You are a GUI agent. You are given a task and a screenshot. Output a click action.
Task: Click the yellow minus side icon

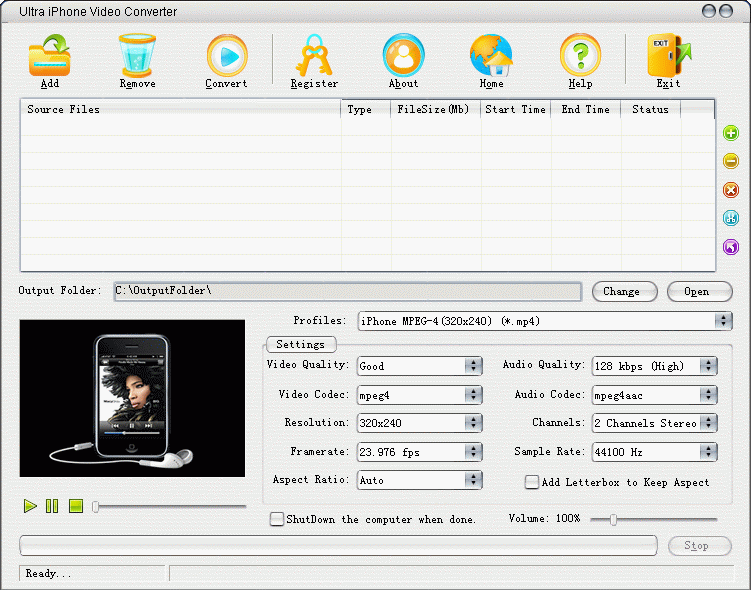point(731,161)
